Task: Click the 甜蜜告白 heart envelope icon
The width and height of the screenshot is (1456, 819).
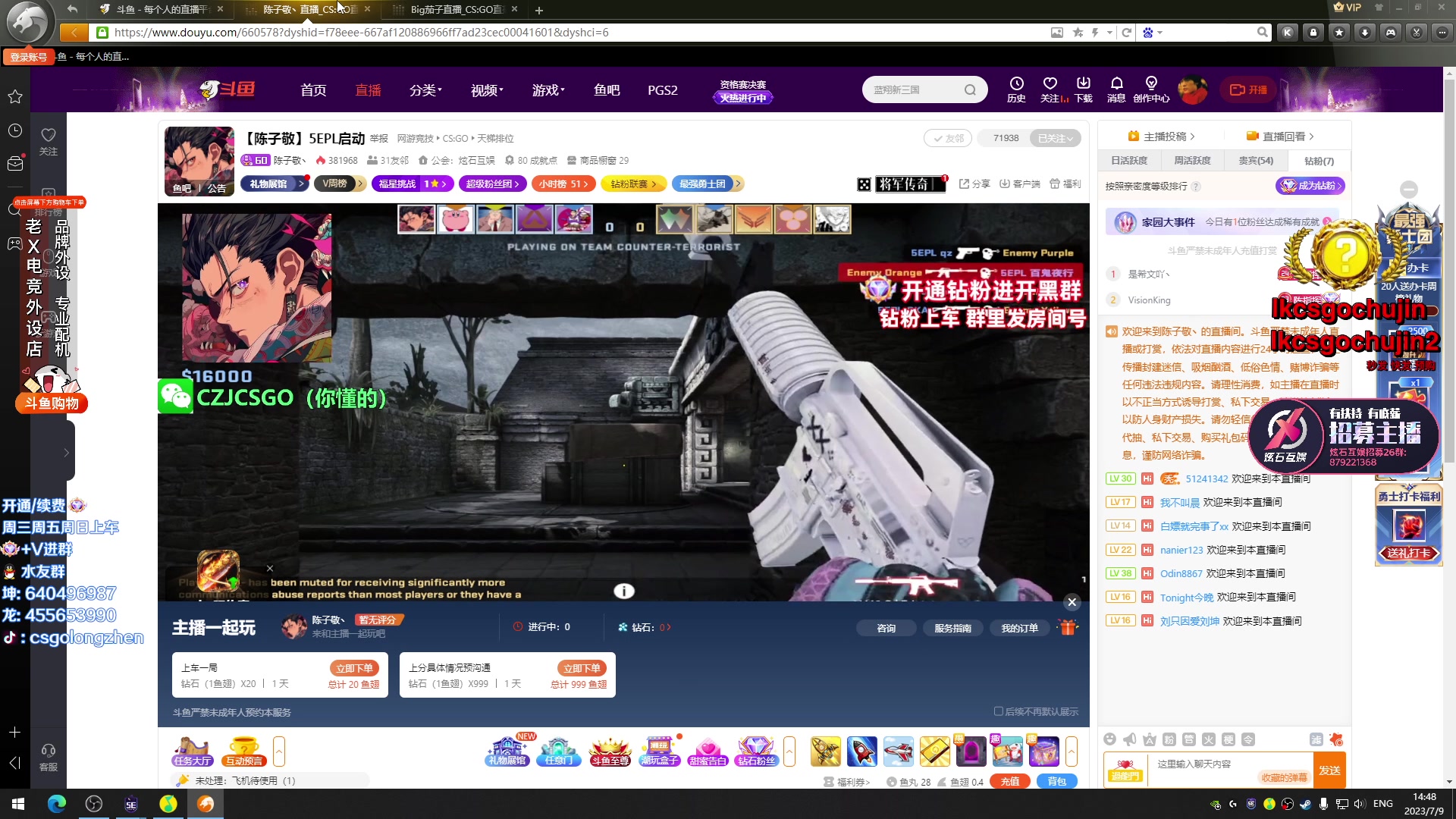Action: 708,751
